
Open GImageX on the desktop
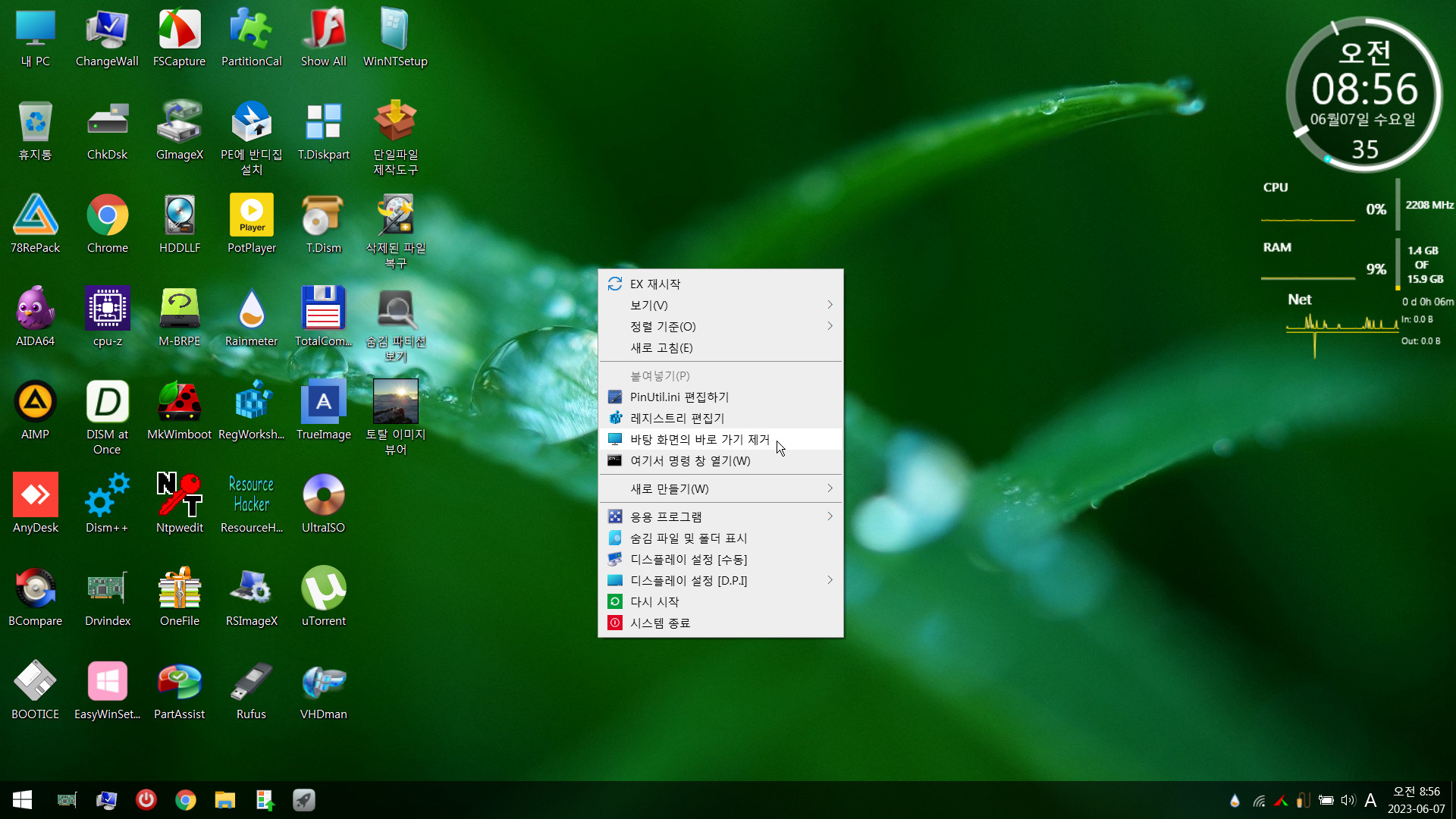179,130
